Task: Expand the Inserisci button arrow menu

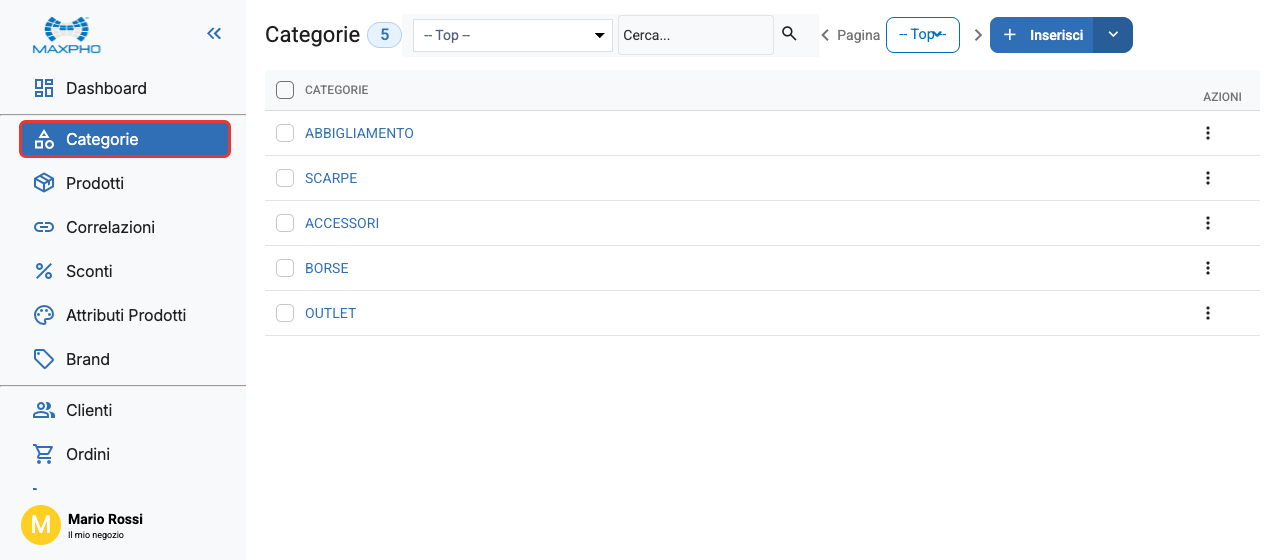Action: point(1114,35)
